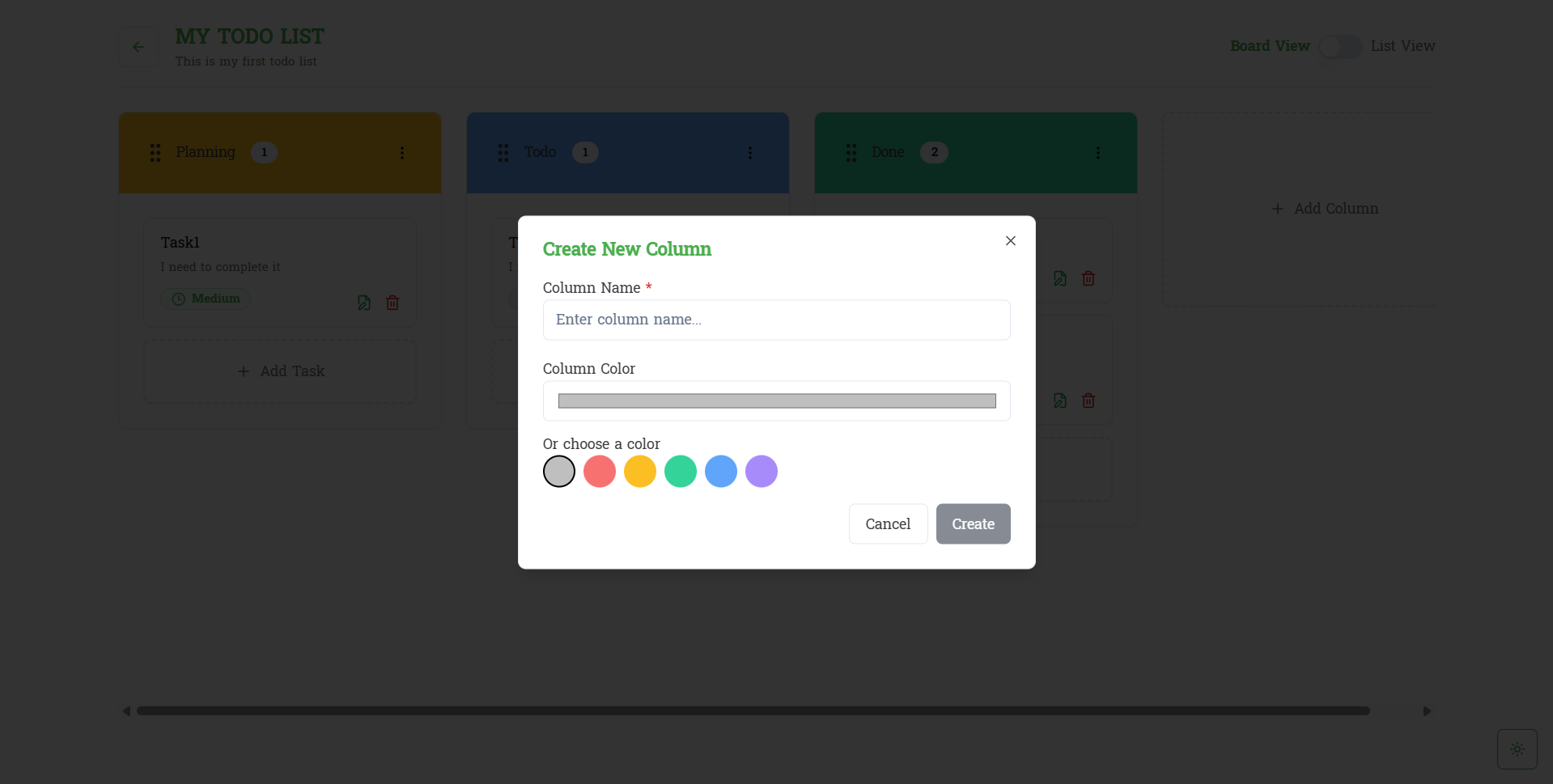This screenshot has width=1553, height=784.
Task: Click the Create button
Action: pos(973,523)
